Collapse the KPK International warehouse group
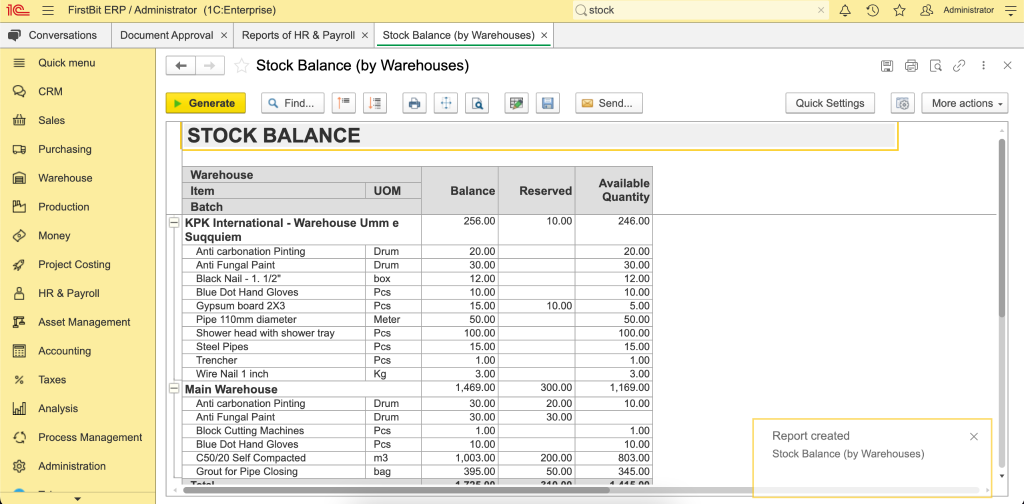The height and width of the screenshot is (504, 1024). click(174, 223)
